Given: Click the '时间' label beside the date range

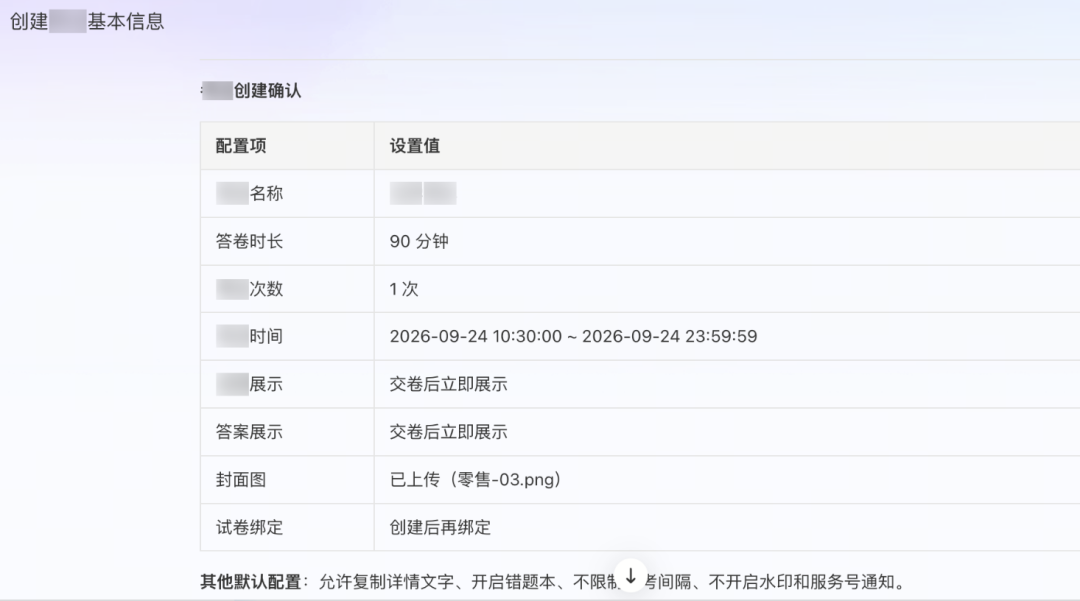Looking at the screenshot, I should point(266,337).
